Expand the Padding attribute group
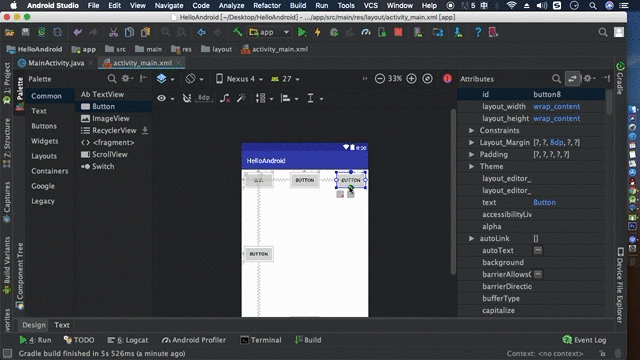The image size is (640, 360). pyautogui.click(x=471, y=154)
